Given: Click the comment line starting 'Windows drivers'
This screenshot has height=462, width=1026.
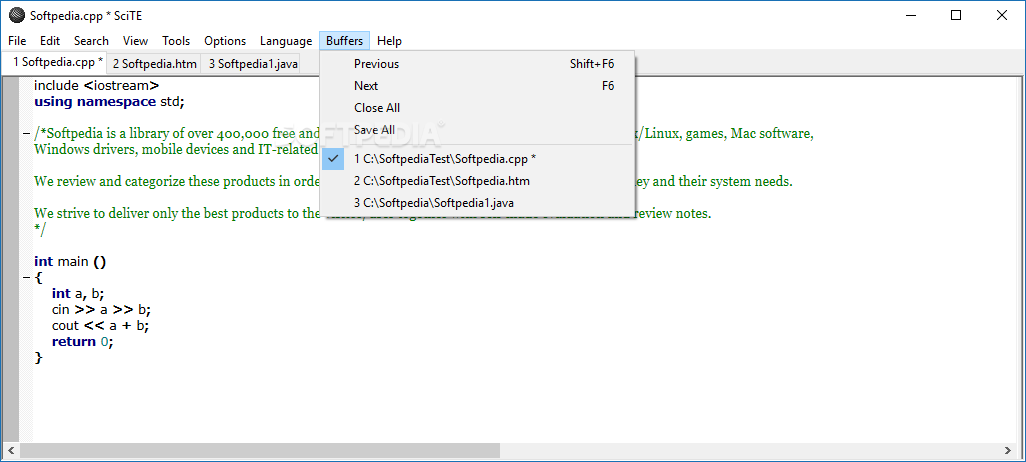Looking at the screenshot, I should click(176, 149).
